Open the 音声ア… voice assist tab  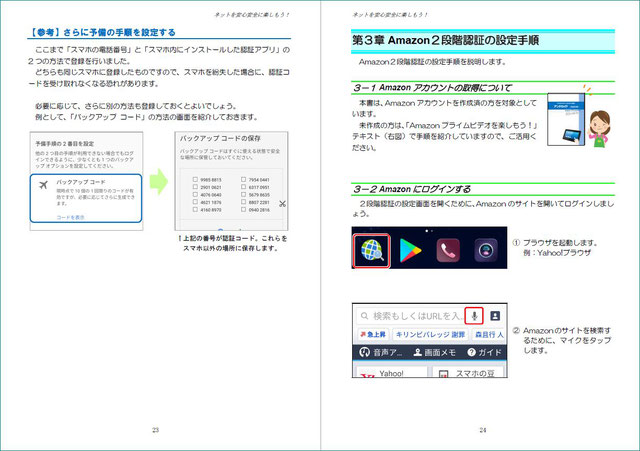tap(381, 352)
